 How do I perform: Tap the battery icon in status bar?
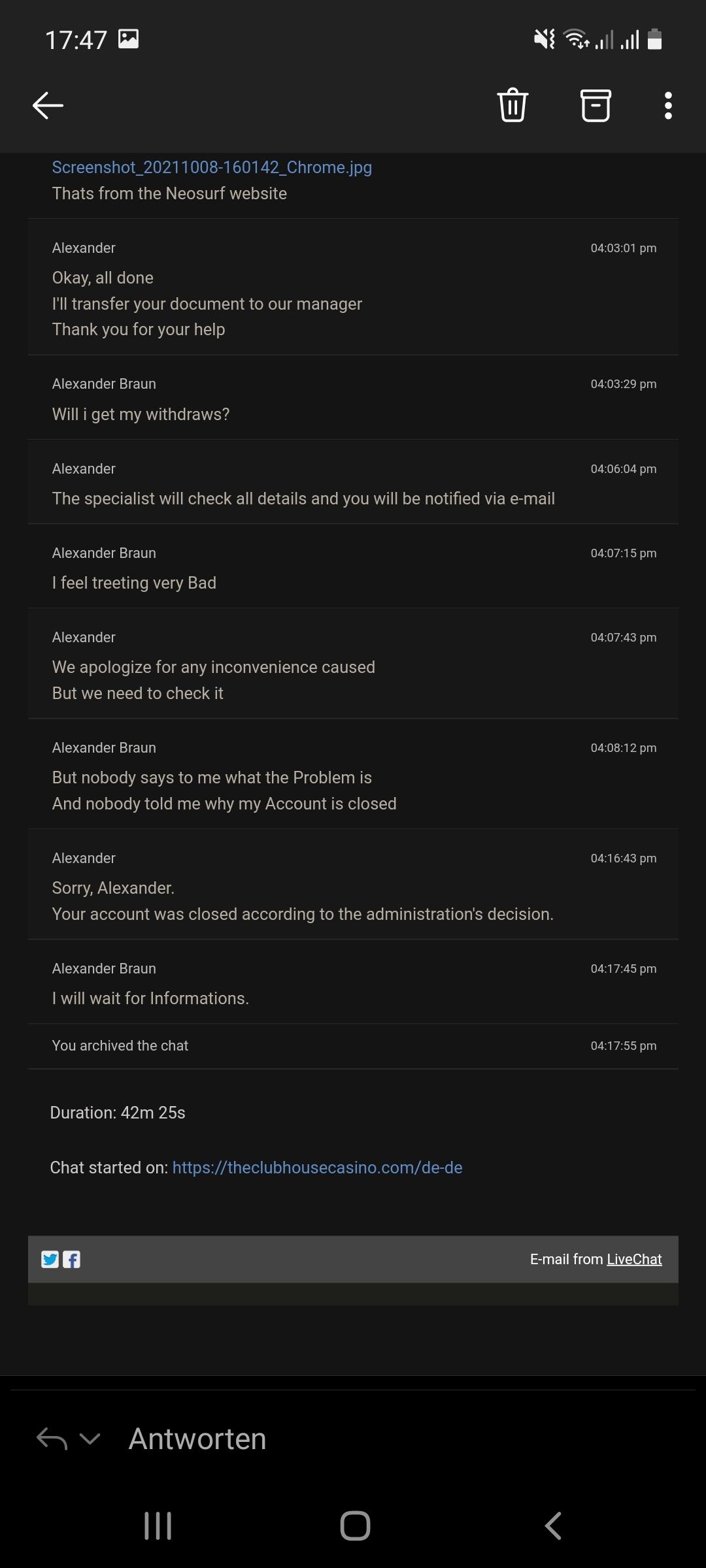(654, 39)
